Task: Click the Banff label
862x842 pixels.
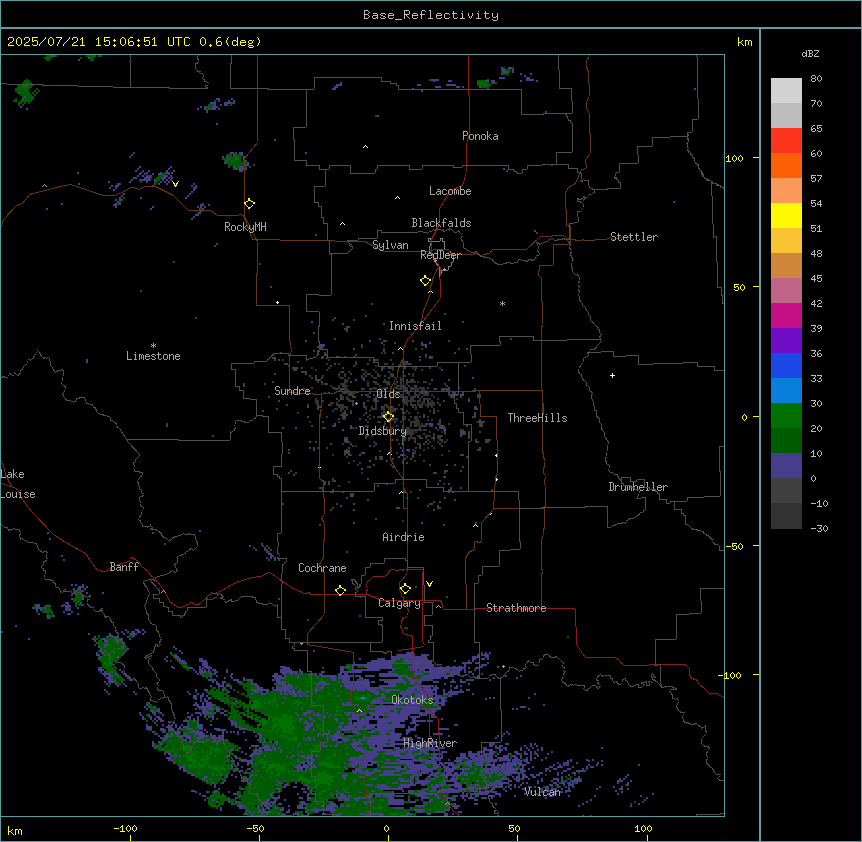Action: 124,567
